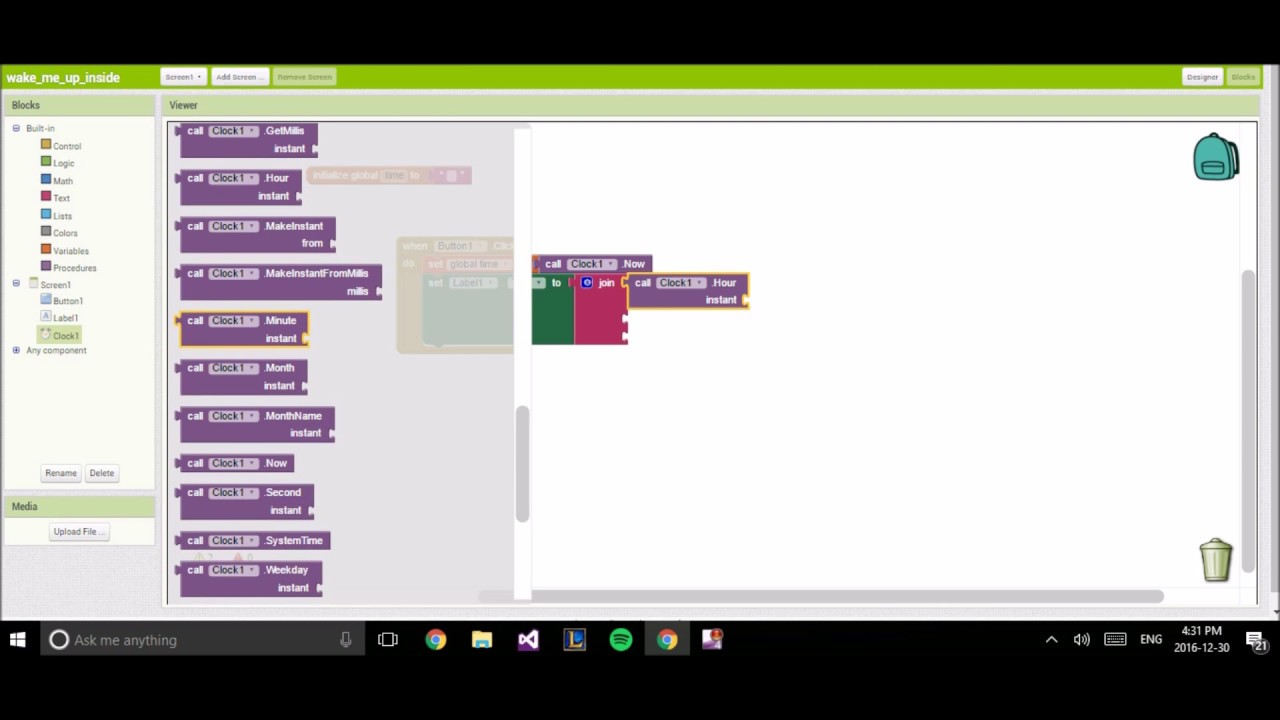Open the join block's blue mutator icon
Screen dimensions: 1280x720
(x=587, y=283)
